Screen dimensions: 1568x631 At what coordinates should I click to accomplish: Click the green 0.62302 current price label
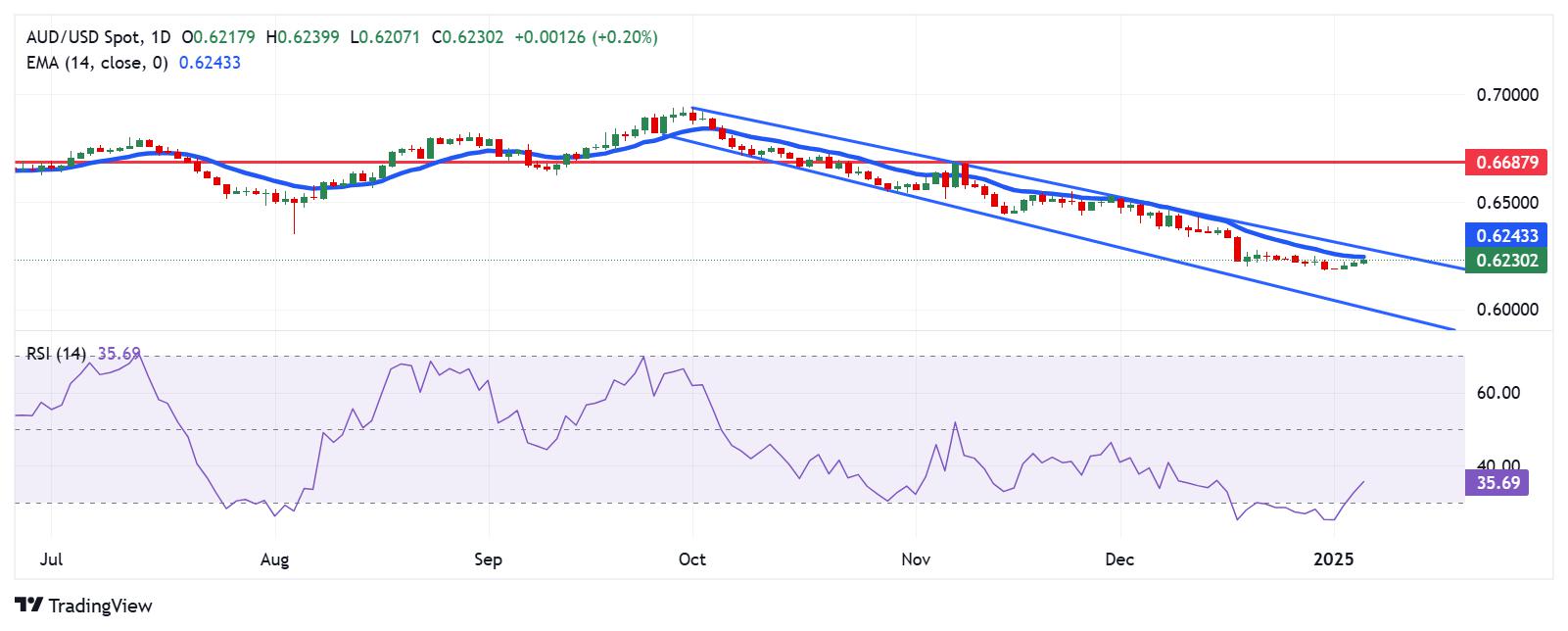tap(1505, 260)
